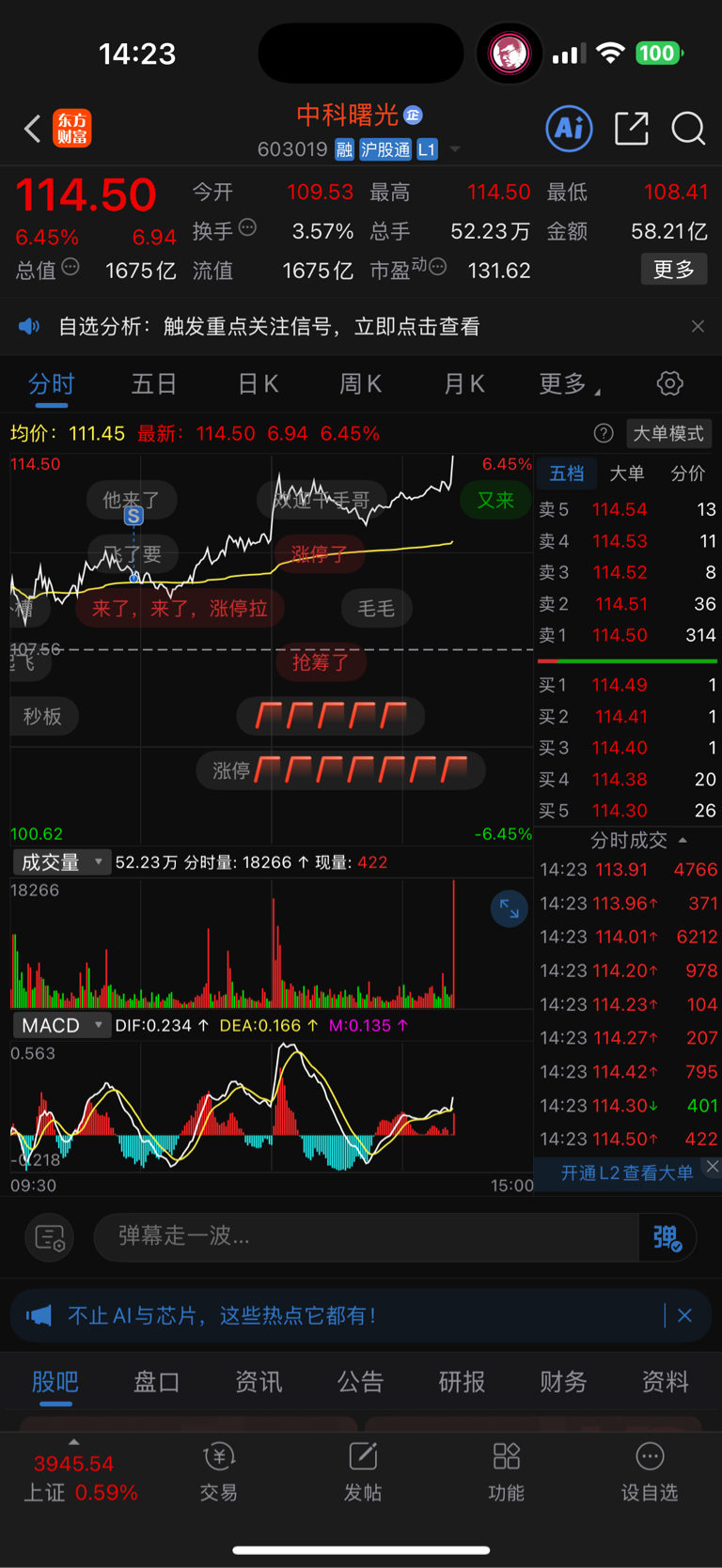722x1568 pixels.
Task: Switch to 月K chart tab
Action: (463, 384)
